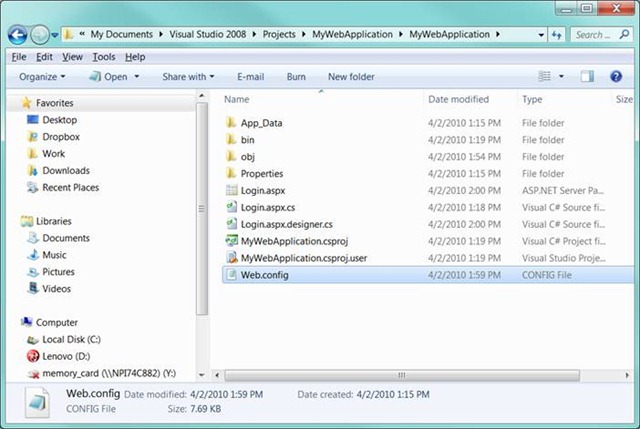Open the change view dropdown arrow
This screenshot has height=429, width=640.
click(x=561, y=76)
